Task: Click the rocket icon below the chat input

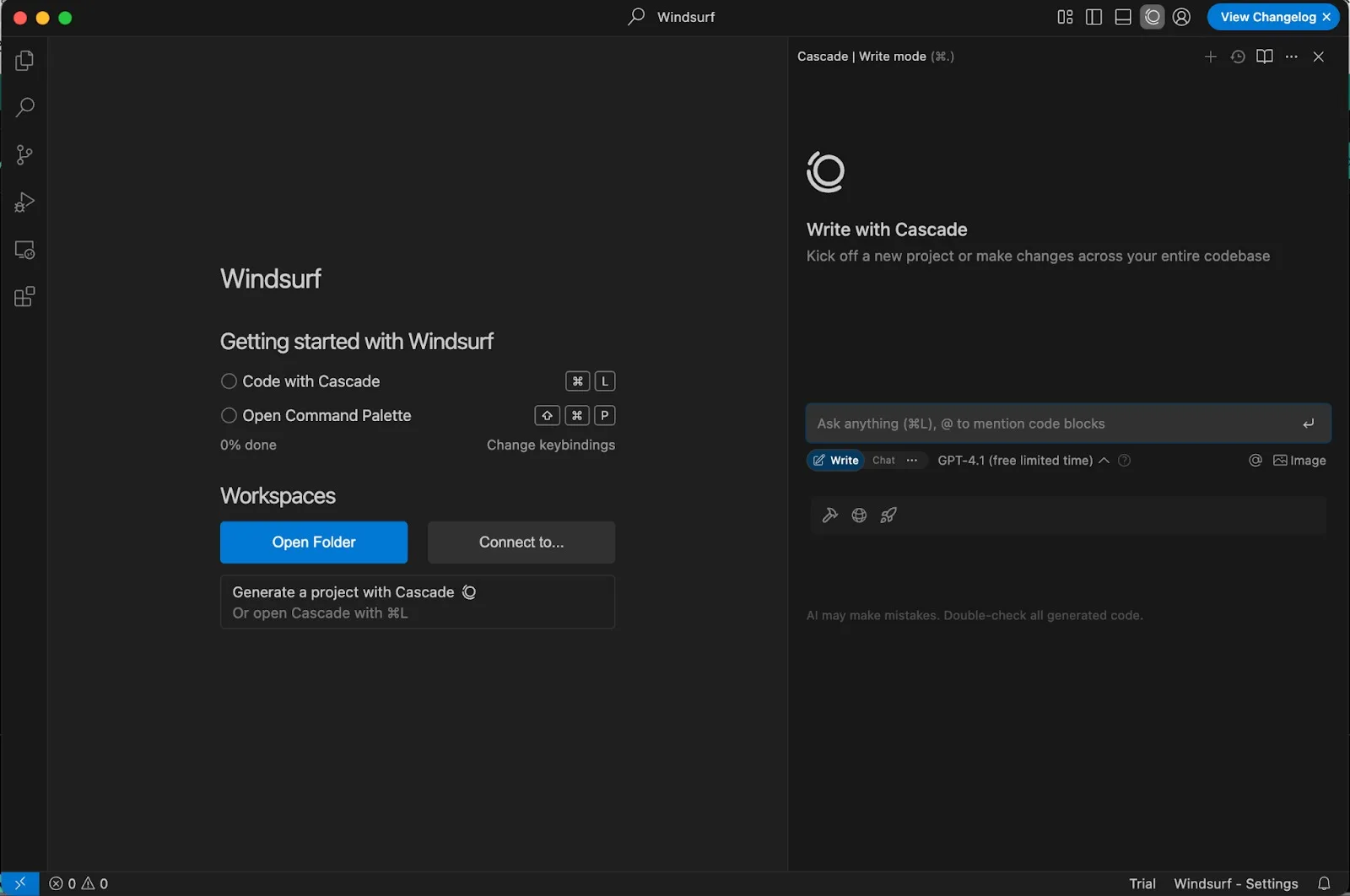Action: (888, 515)
